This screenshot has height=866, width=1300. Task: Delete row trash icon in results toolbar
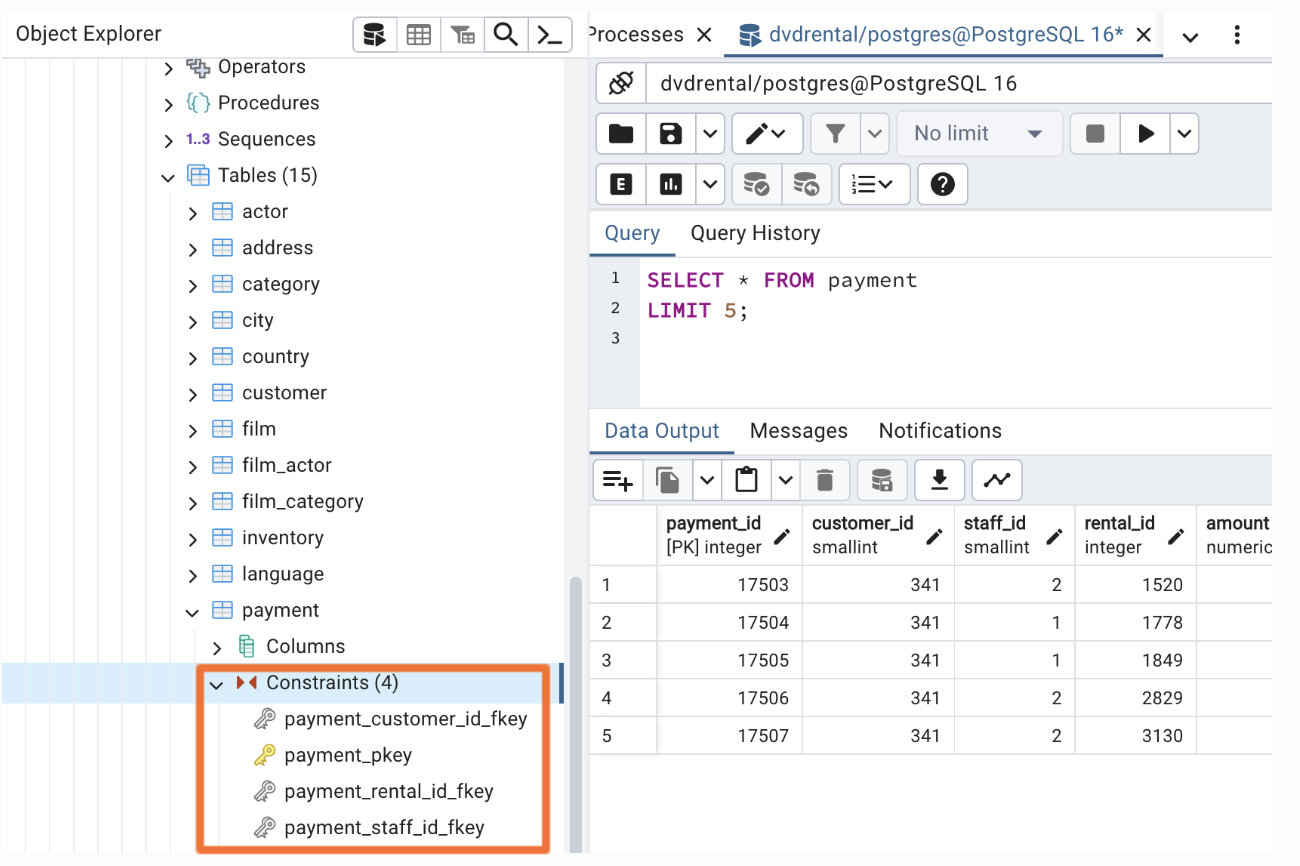[825, 481]
